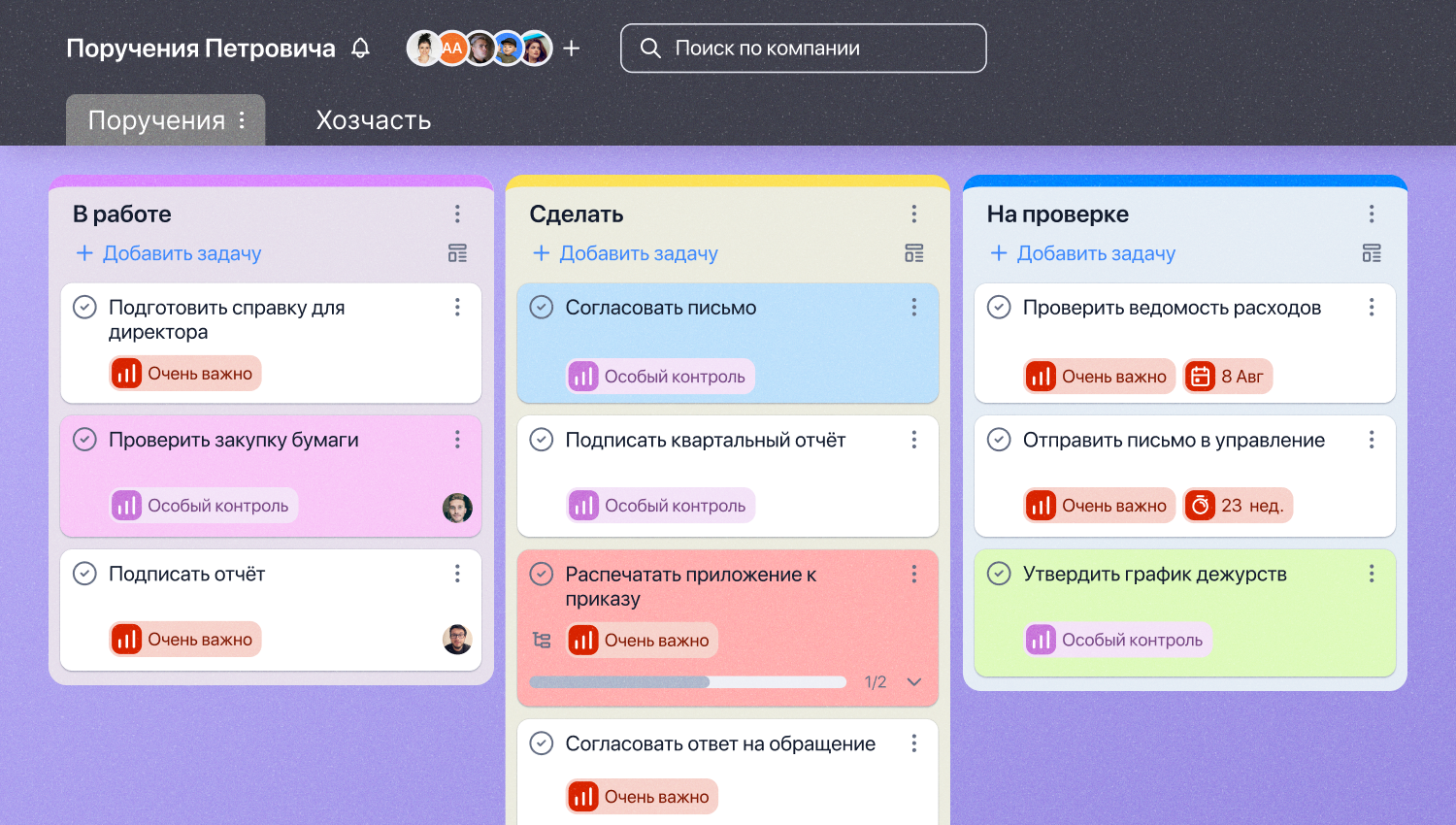Open assignee avatar on Подписать отчёт card
The height and width of the screenshot is (825, 1456).
tap(457, 640)
